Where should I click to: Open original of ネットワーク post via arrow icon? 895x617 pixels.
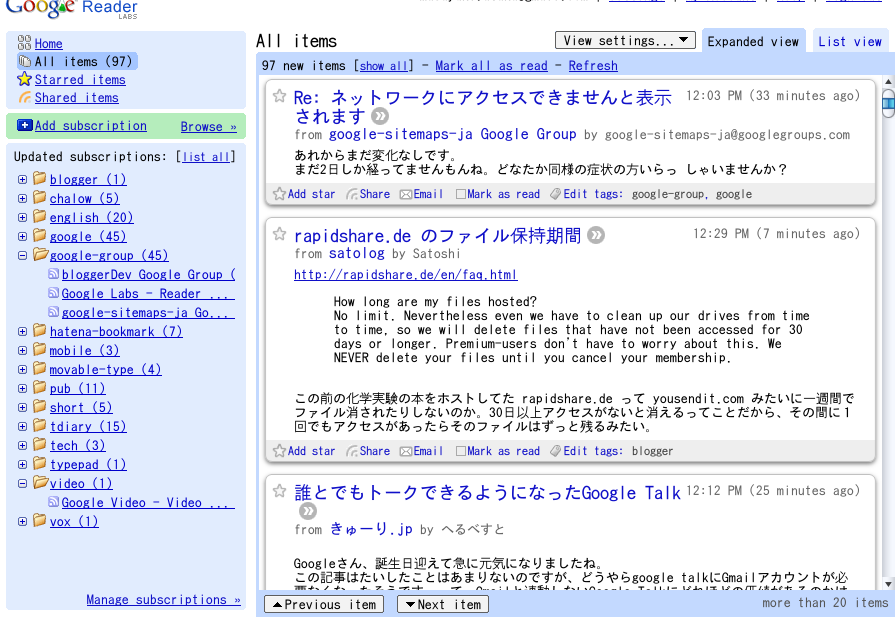point(380,116)
